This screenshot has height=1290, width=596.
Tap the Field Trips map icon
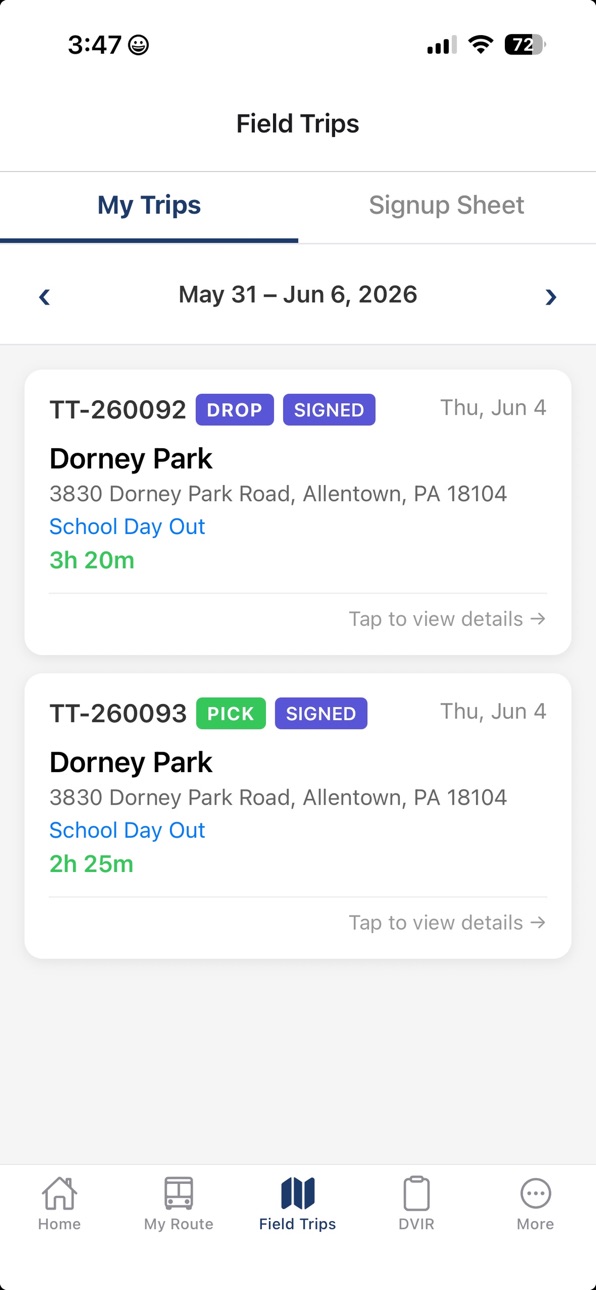297,1193
